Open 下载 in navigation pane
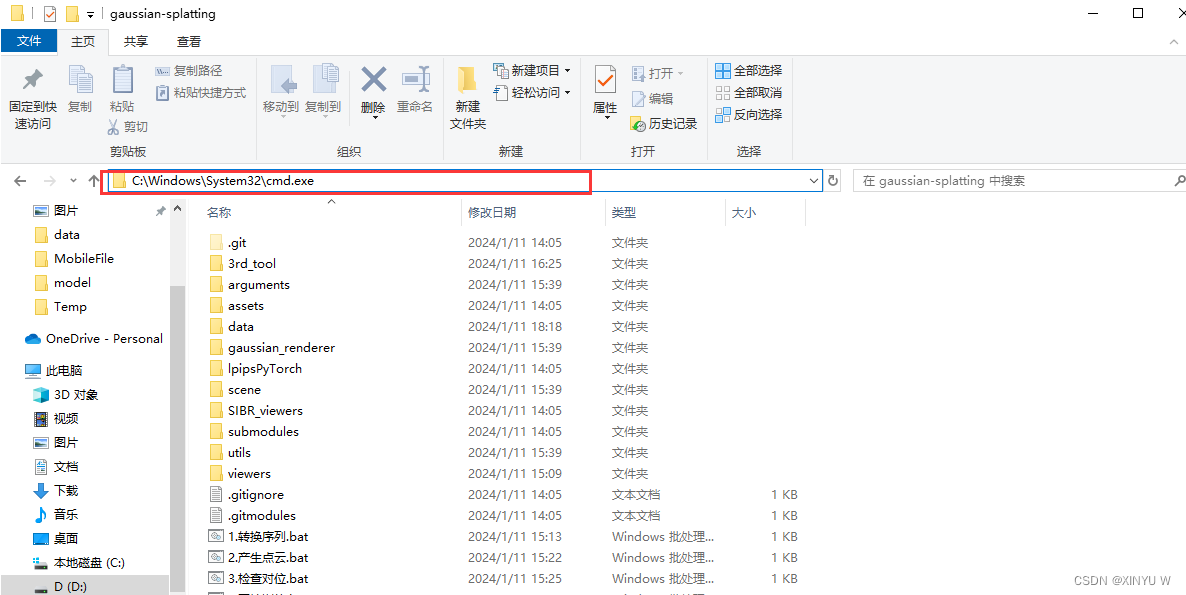 tap(55, 491)
